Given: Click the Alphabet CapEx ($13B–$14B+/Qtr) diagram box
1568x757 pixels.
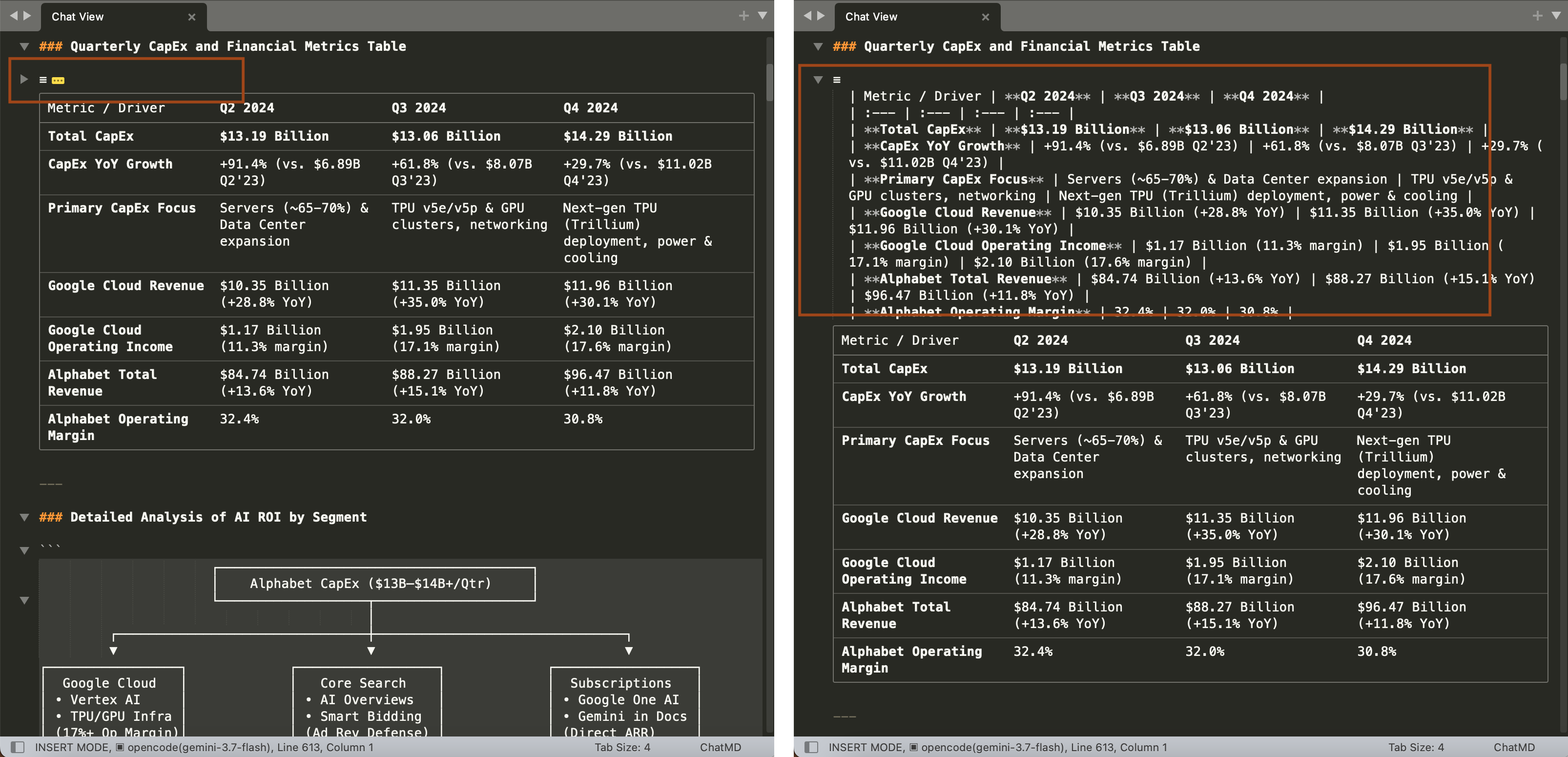Looking at the screenshot, I should pyautogui.click(x=375, y=584).
